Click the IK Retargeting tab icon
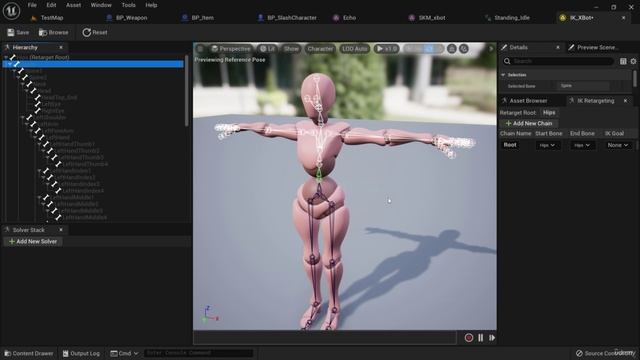Image resolution: width=640 pixels, height=360 pixels. [x=571, y=100]
